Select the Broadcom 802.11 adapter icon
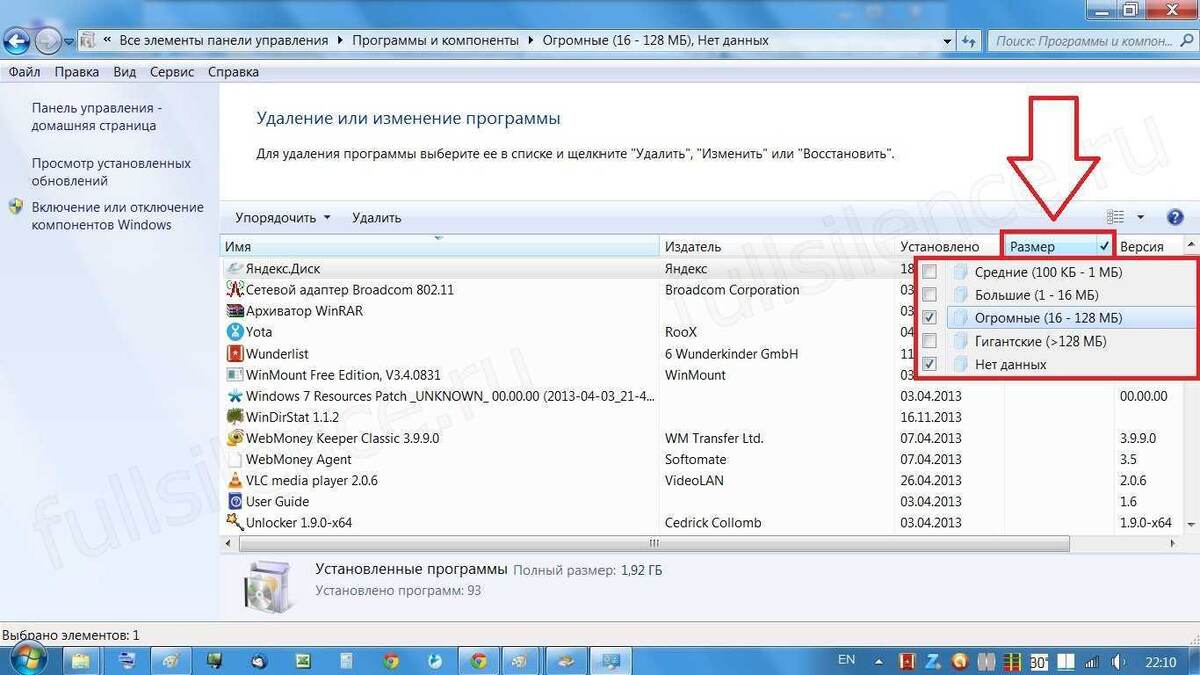The image size is (1200, 675). 235,290
